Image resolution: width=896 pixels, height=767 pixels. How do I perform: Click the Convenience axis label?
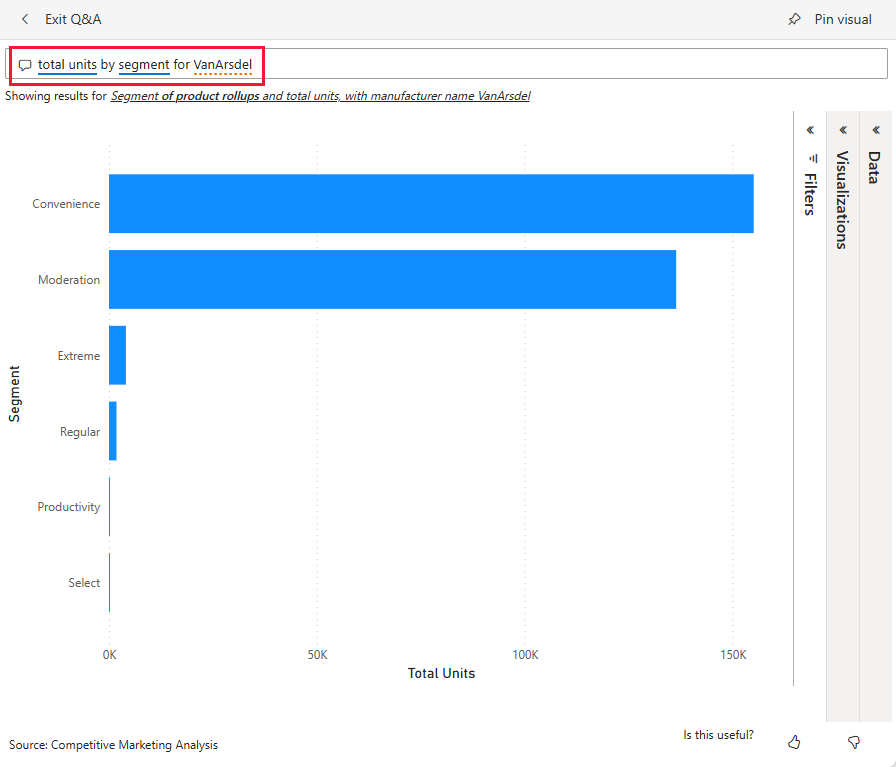[66, 204]
